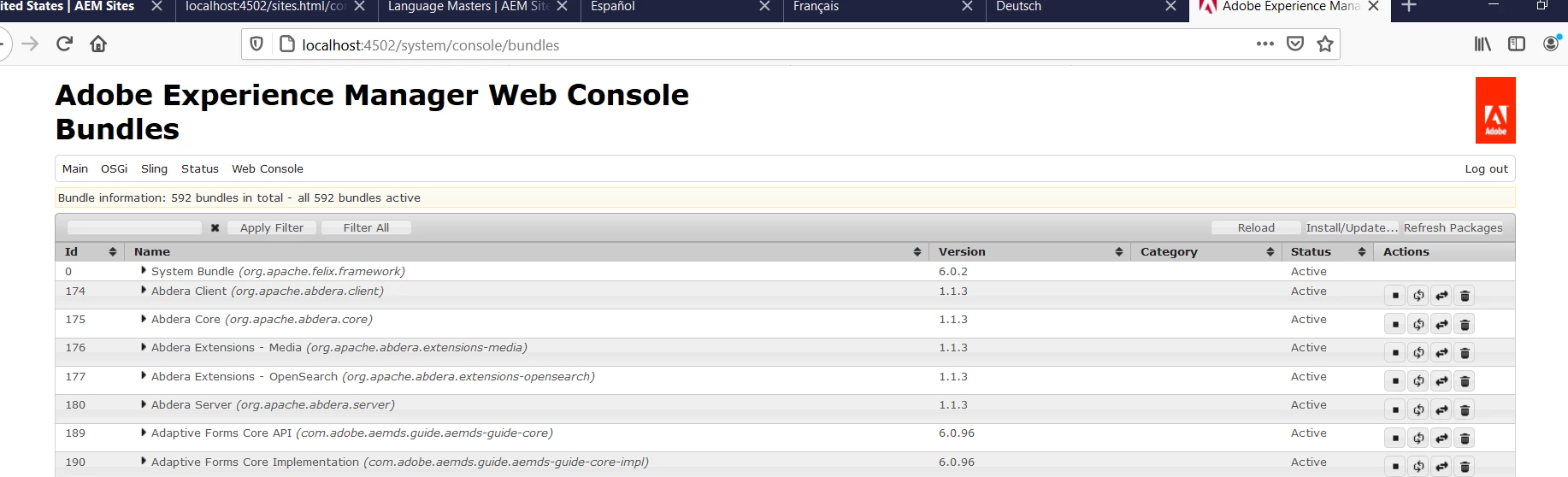Expand Abdera Extensions - OpenSearch details
This screenshot has width=1568, height=477.
coord(144,375)
